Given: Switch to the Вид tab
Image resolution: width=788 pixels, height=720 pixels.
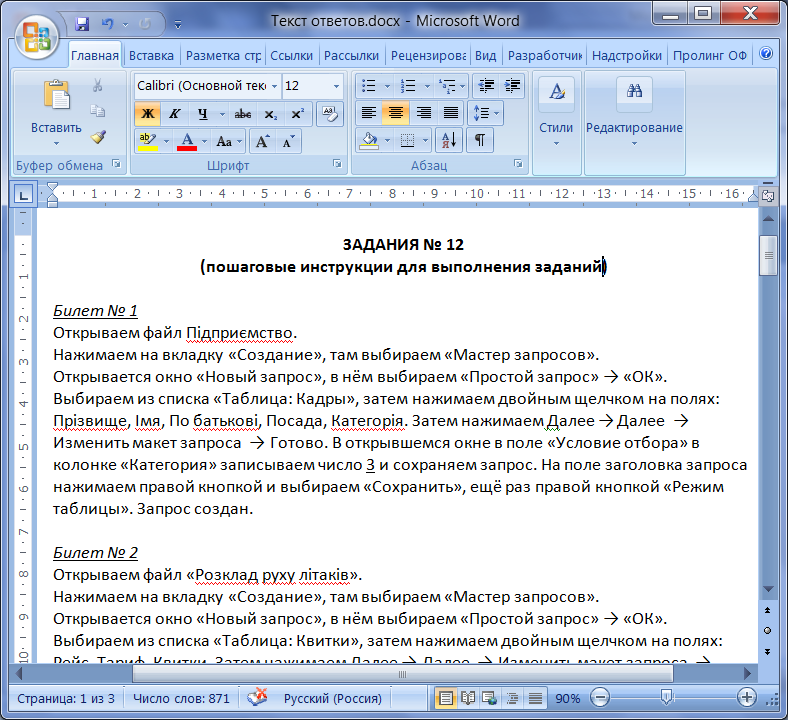Looking at the screenshot, I should tap(485, 55).
